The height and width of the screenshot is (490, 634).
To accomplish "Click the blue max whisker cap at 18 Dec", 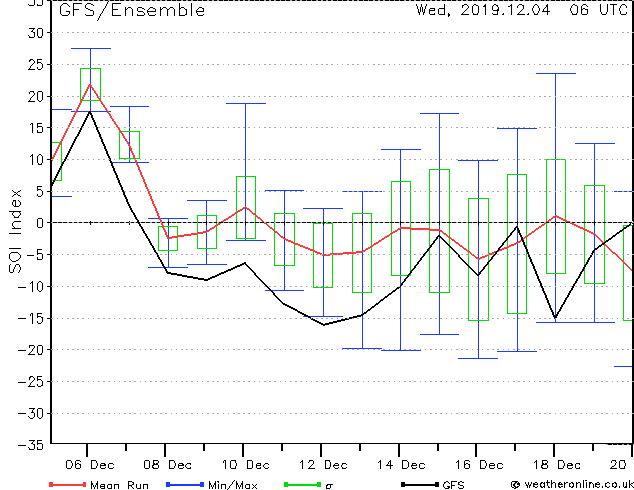I will point(556,74).
